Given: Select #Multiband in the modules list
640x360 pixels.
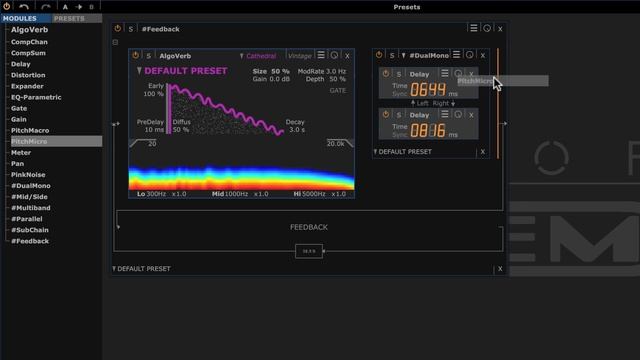Looking at the screenshot, I should [x=31, y=208].
